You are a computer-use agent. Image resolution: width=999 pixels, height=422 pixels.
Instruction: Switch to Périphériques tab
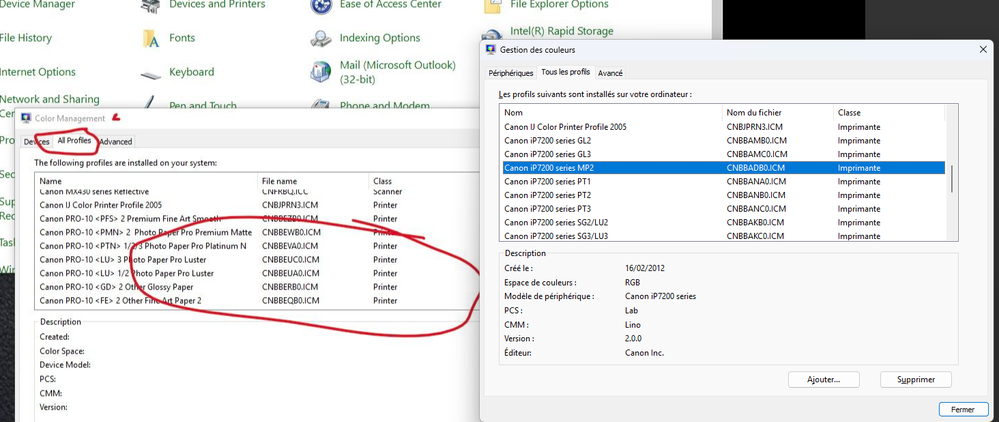click(x=510, y=73)
